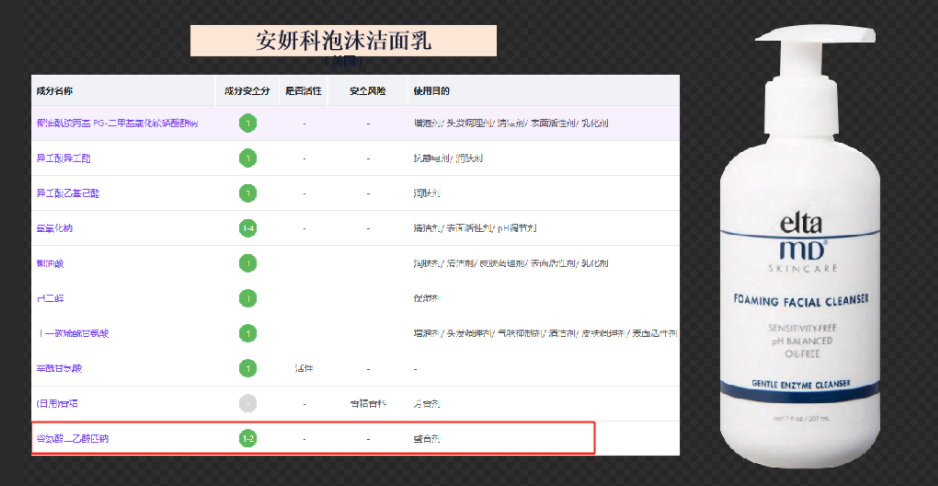Viewport: 938px width, 486px height.
Task: Click the gray safety badge in the 香精 row
Action: coord(248,403)
